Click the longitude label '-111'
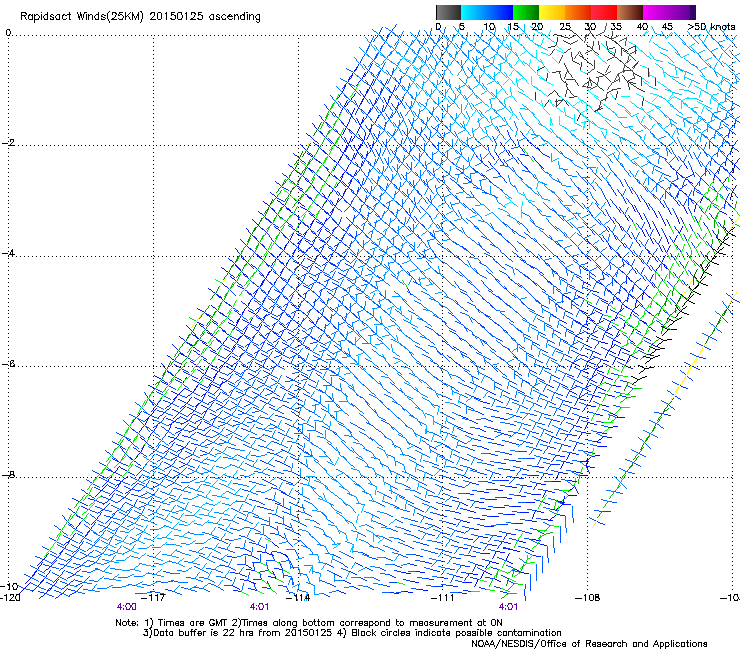The image size is (740, 650). (443, 597)
